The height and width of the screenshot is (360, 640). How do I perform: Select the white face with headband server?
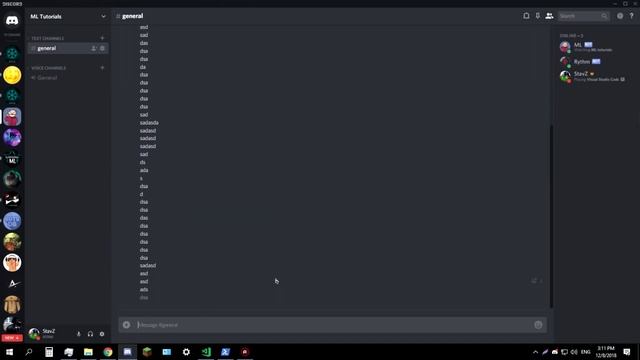tap(12, 262)
